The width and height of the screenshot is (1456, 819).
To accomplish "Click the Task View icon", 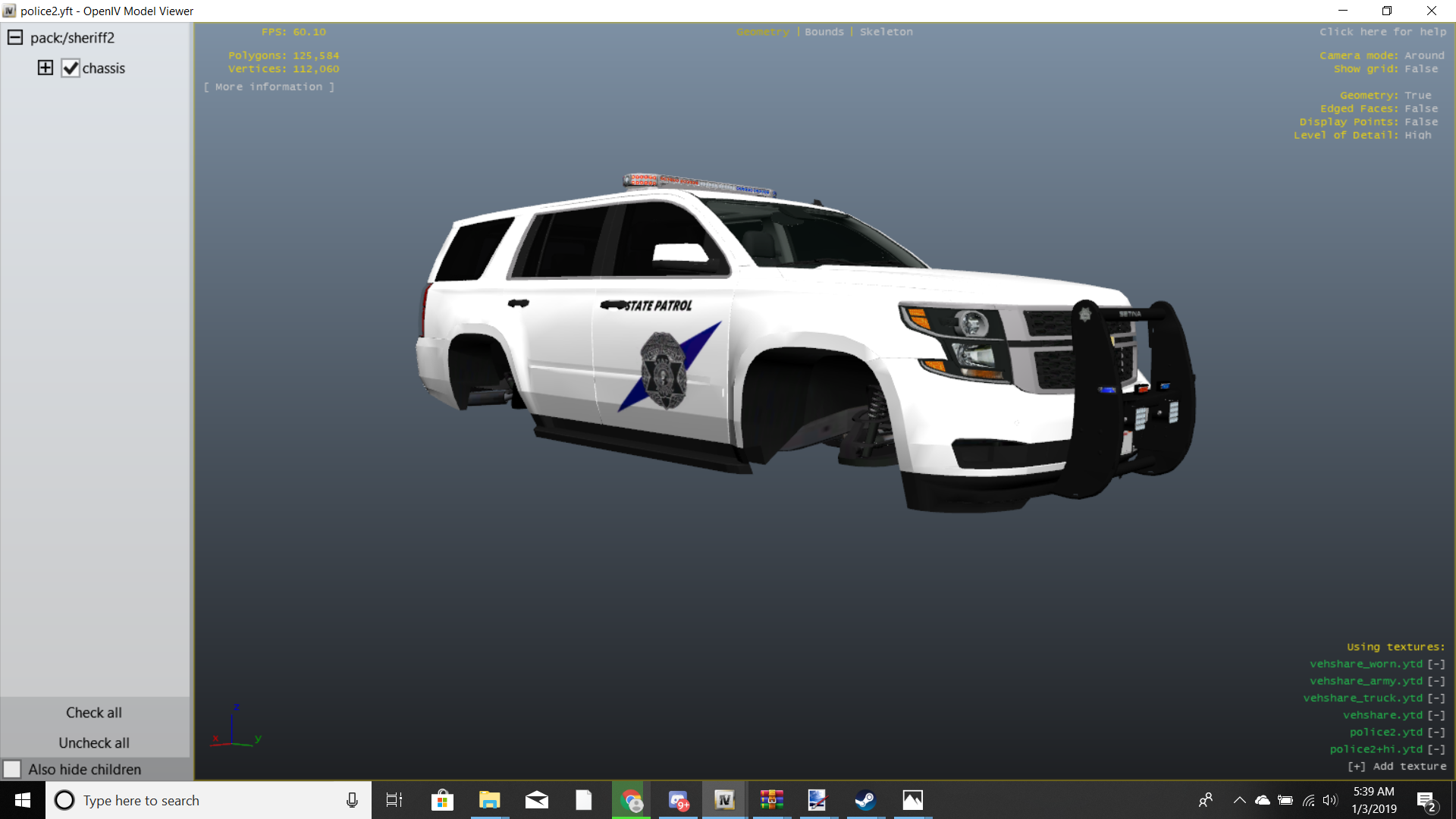I will click(394, 800).
